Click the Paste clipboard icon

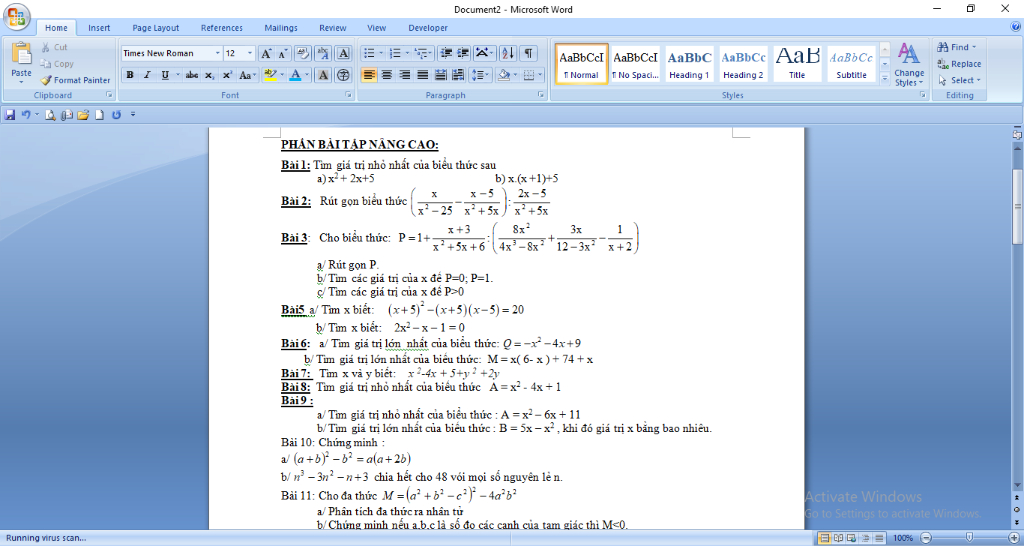[22, 53]
